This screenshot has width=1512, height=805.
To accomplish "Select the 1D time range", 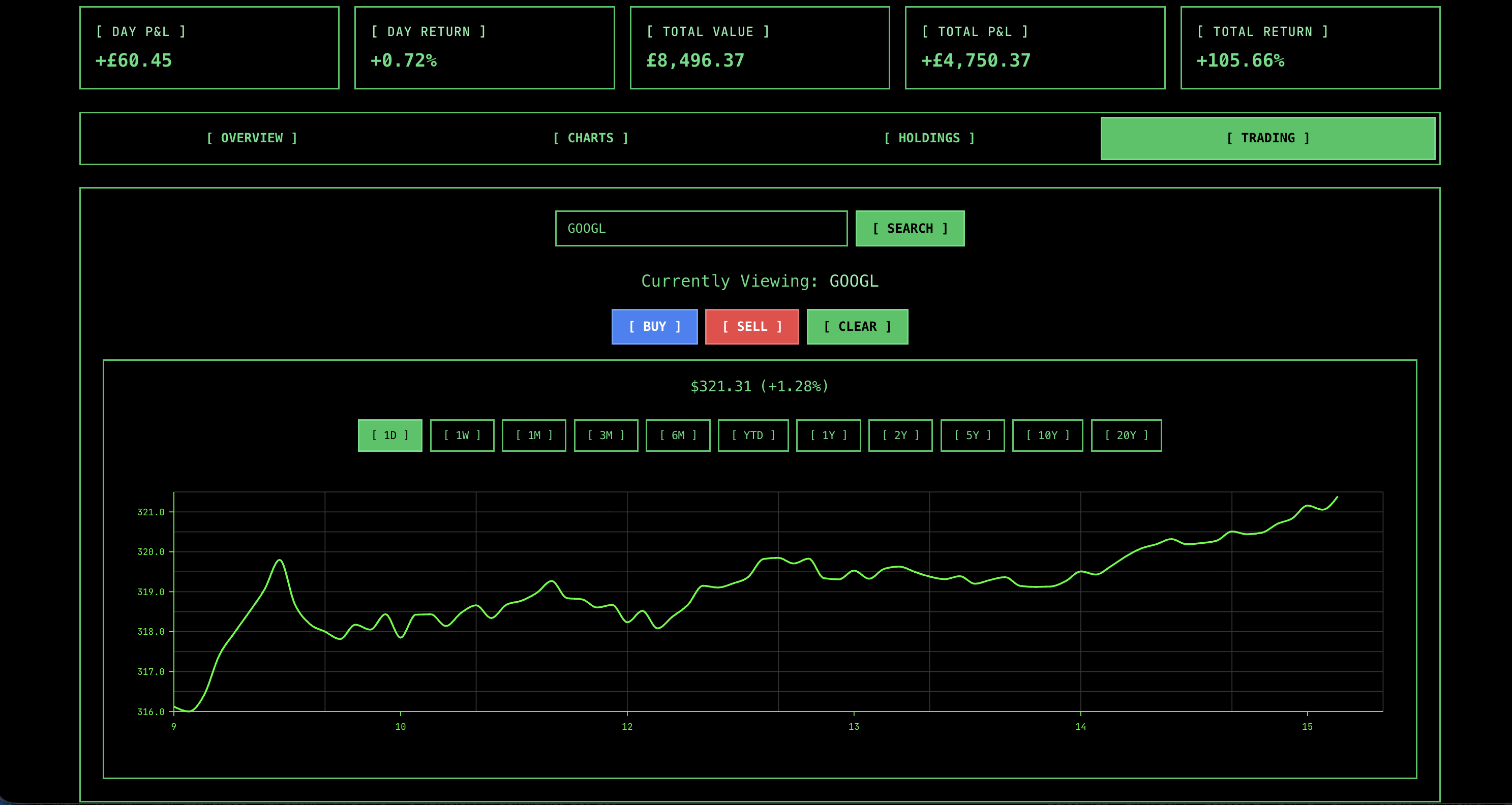I will [390, 436].
